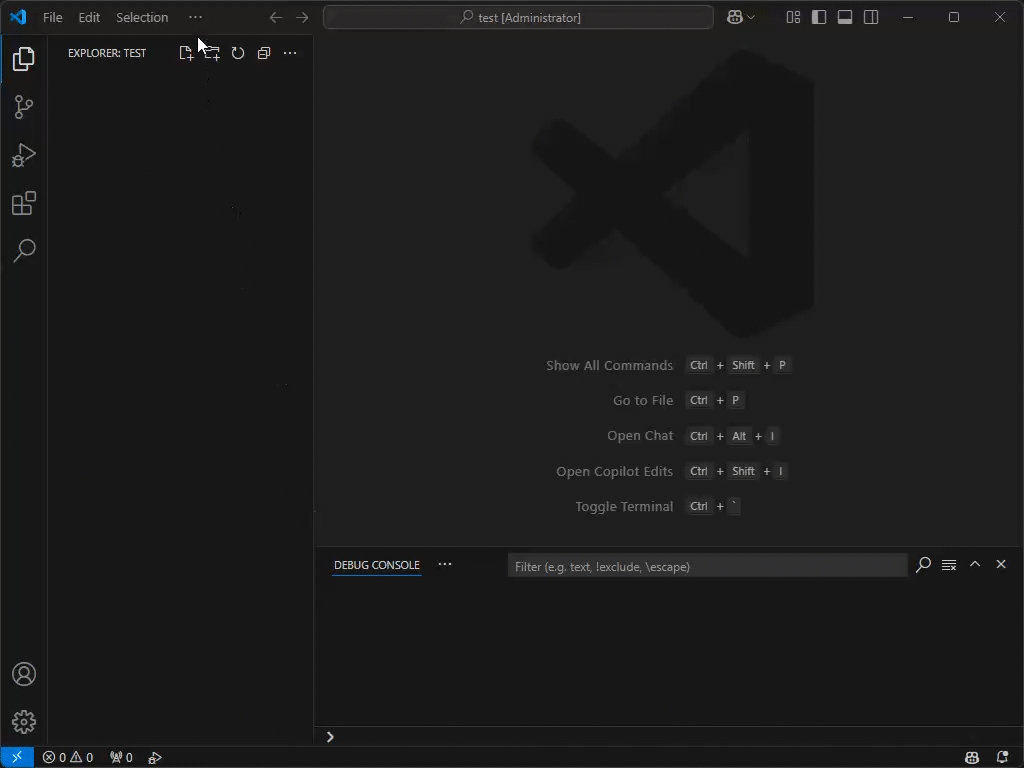
Task: Open the Extensions view
Action: pos(23,203)
